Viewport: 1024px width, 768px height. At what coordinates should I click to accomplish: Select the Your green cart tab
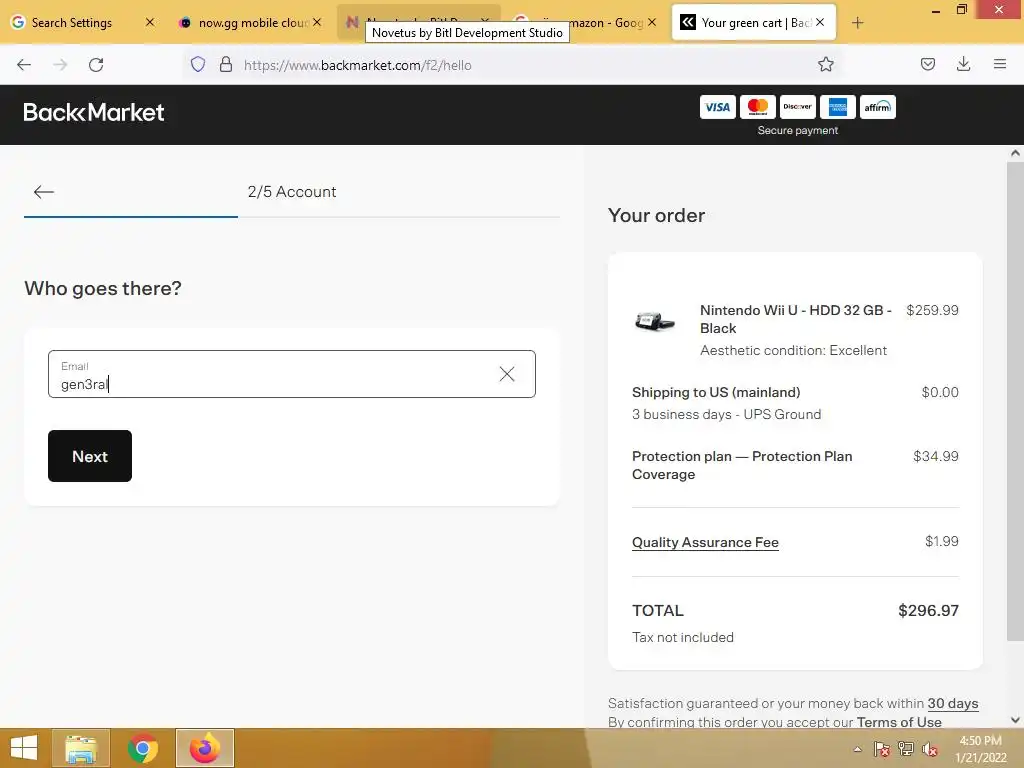click(754, 23)
